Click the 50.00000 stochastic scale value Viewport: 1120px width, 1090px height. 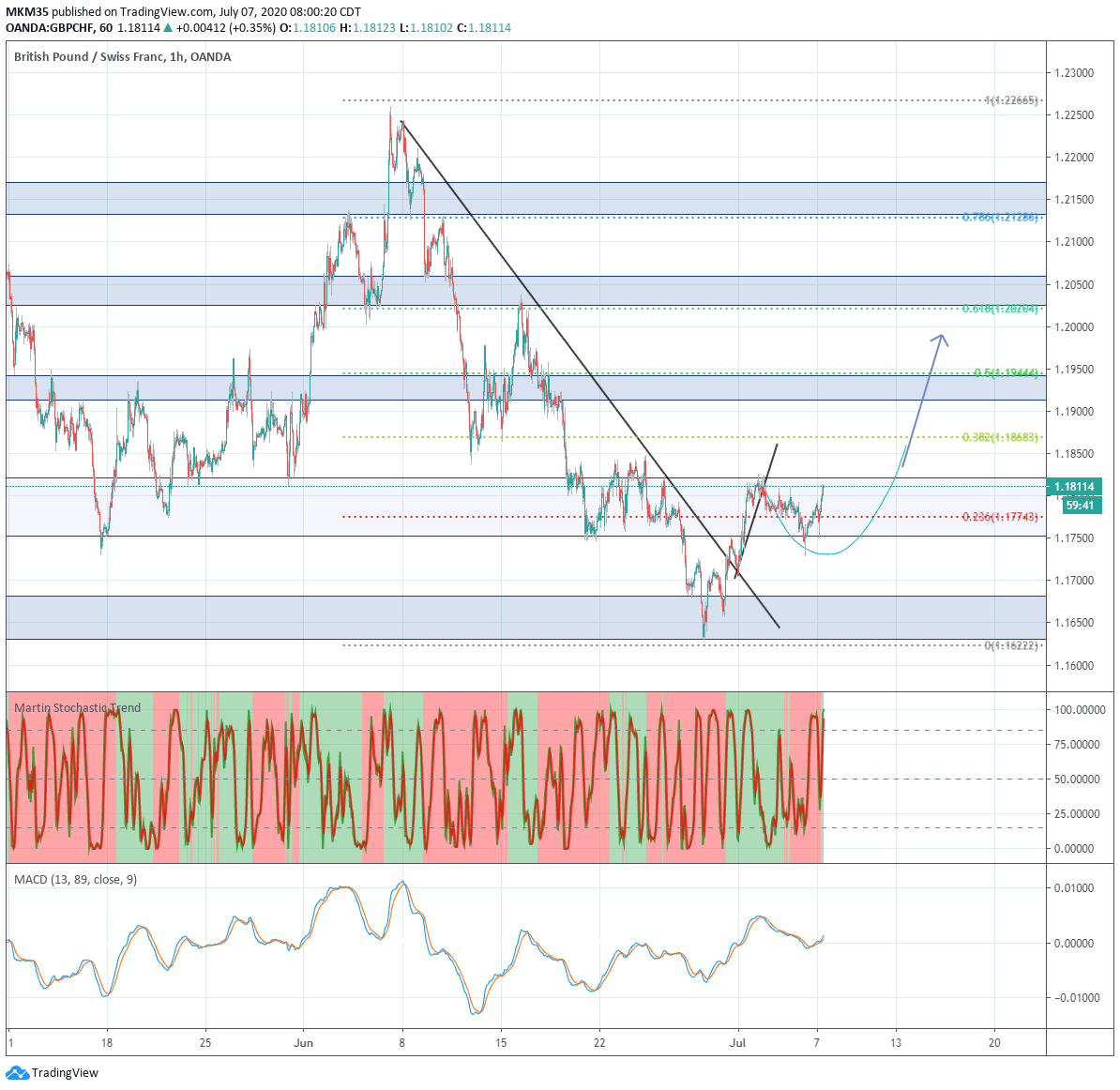click(1077, 780)
